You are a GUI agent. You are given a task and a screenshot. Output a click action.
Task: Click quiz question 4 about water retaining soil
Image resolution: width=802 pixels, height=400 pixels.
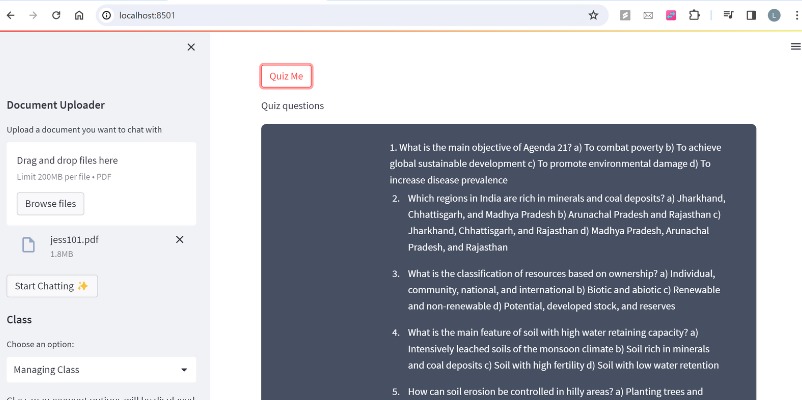[563, 349]
